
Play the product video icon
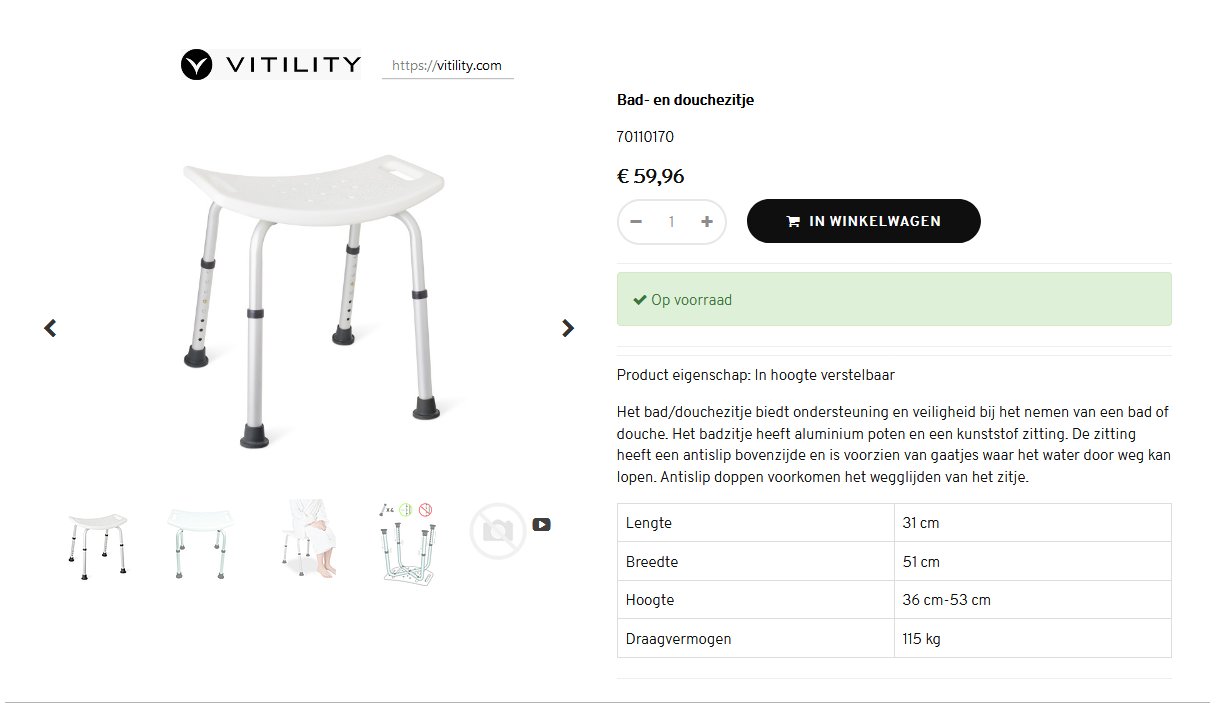(541, 524)
